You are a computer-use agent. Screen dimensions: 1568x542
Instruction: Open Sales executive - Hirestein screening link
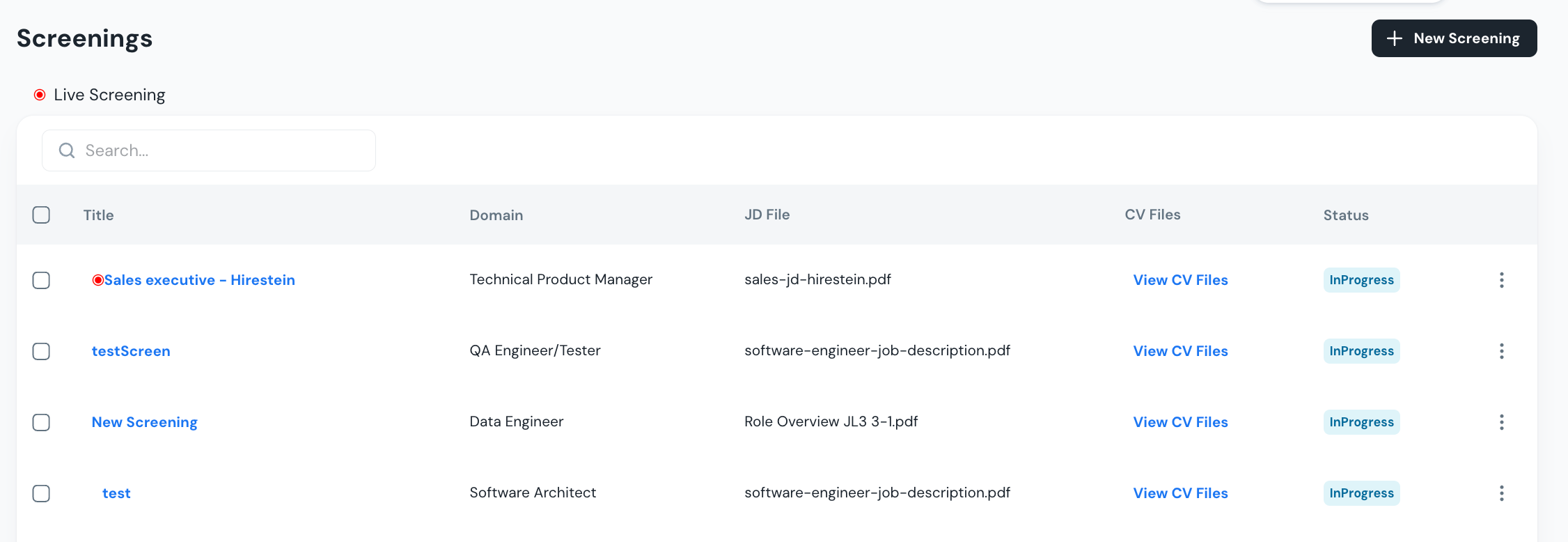(x=200, y=280)
